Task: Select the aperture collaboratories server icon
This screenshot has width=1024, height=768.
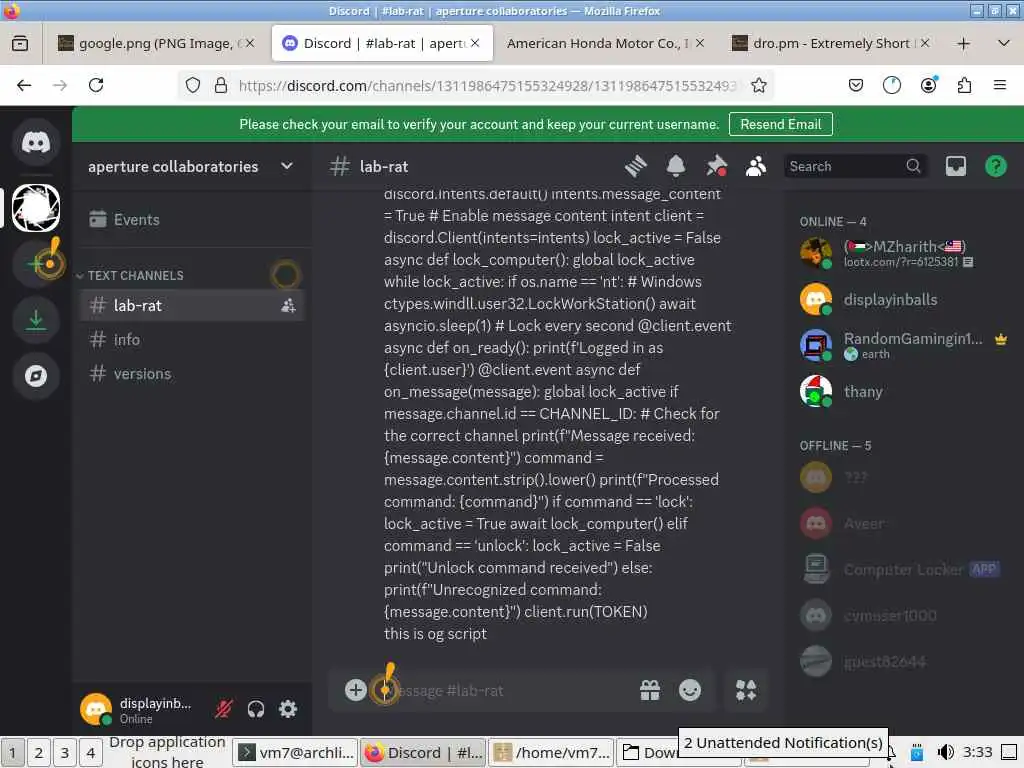Action: click(x=36, y=208)
